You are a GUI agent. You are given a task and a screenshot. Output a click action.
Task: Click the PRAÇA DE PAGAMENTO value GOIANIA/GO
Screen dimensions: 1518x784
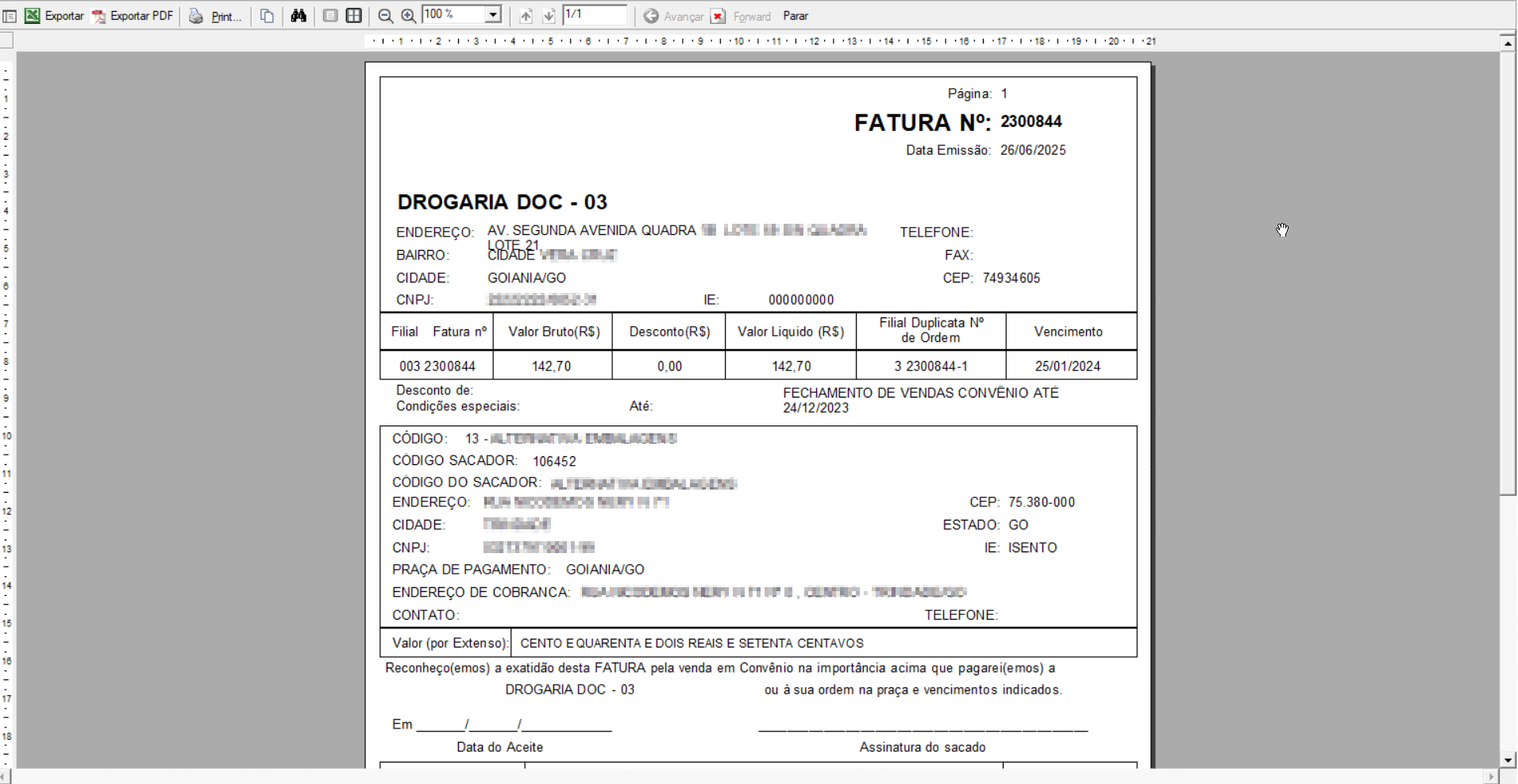(x=605, y=570)
